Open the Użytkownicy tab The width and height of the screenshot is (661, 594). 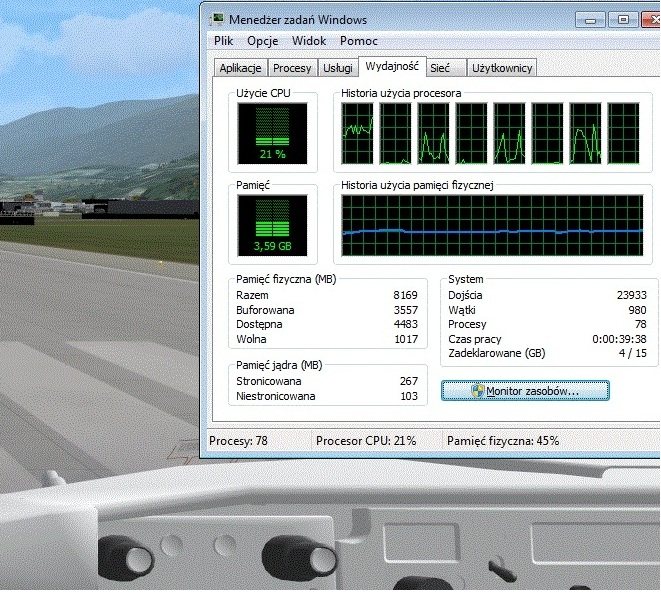(x=503, y=68)
